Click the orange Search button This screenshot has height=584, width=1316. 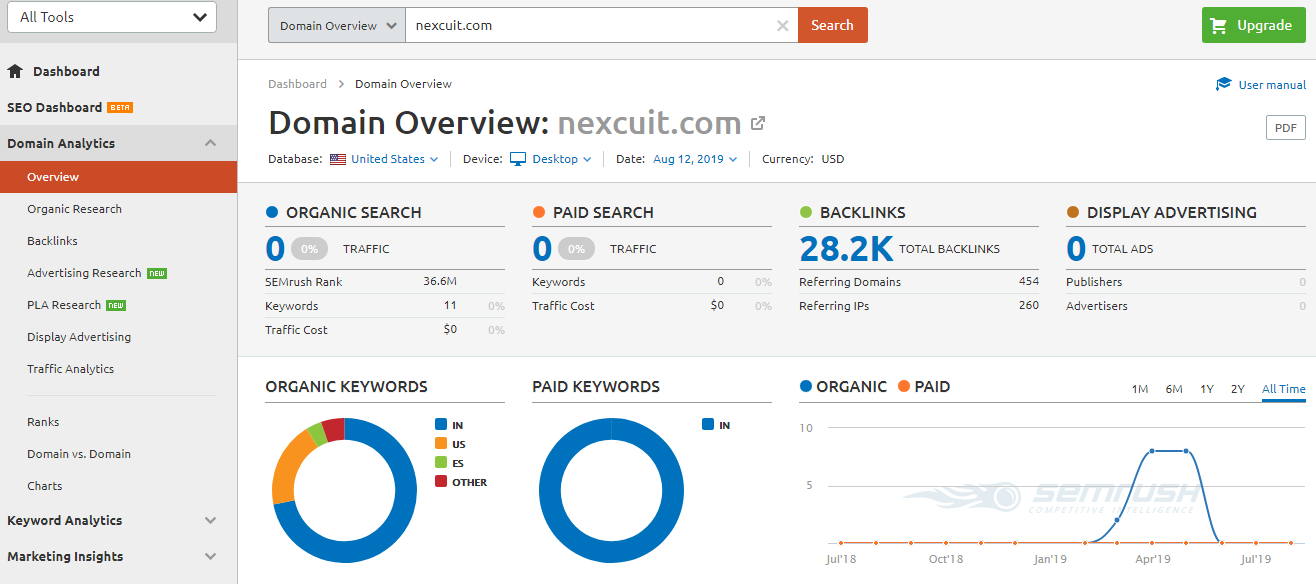click(832, 25)
